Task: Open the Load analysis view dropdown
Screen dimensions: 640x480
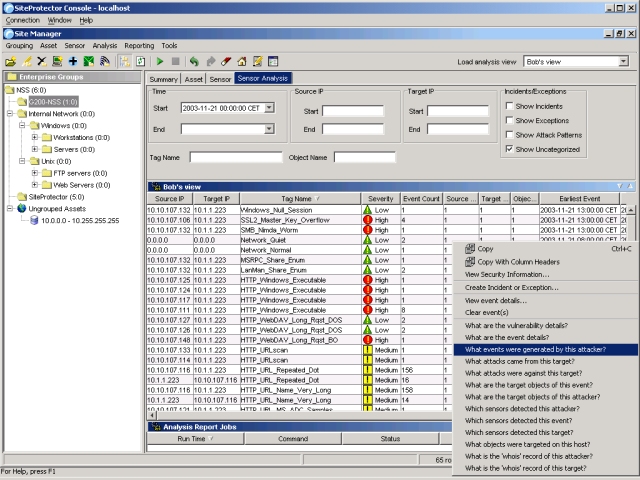Action: pos(623,62)
